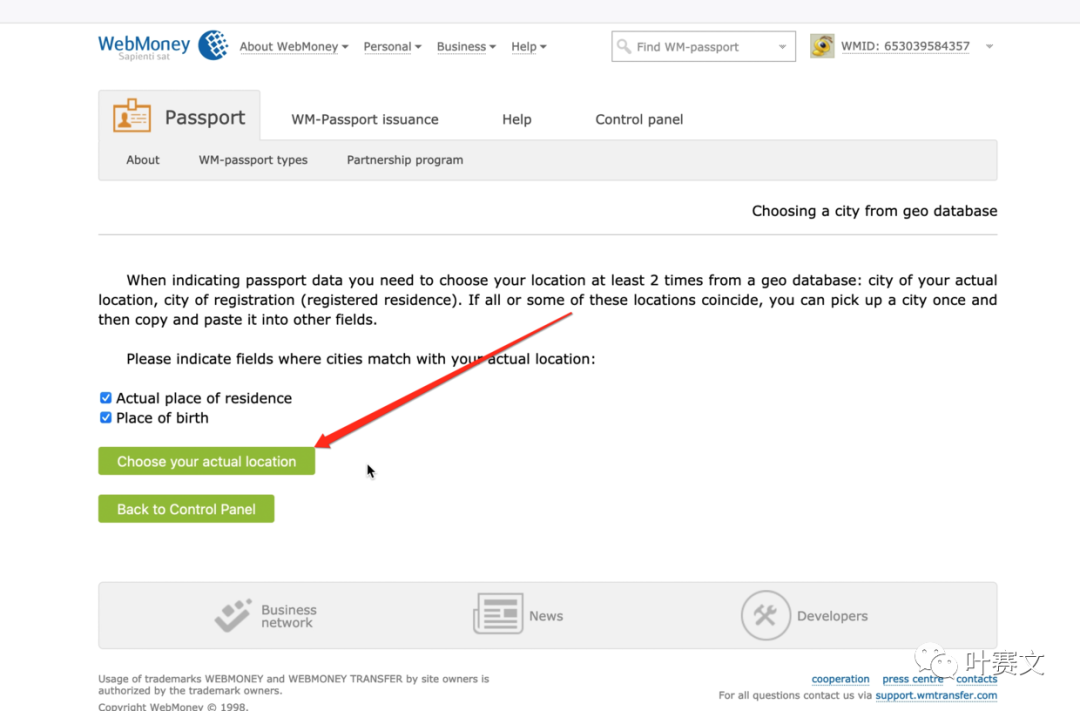This screenshot has height=711, width=1080.
Task: Open the News newspaper icon
Action: coord(498,615)
